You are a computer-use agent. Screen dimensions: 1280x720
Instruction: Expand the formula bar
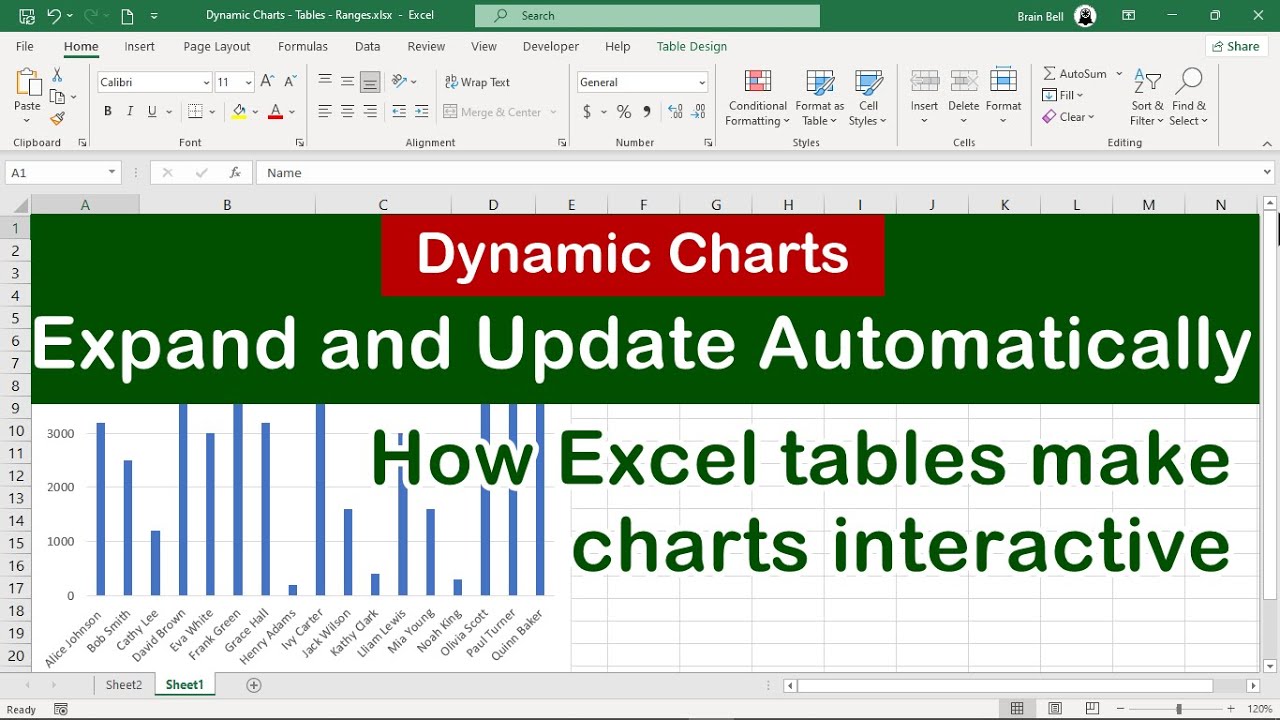pyautogui.click(x=1268, y=173)
